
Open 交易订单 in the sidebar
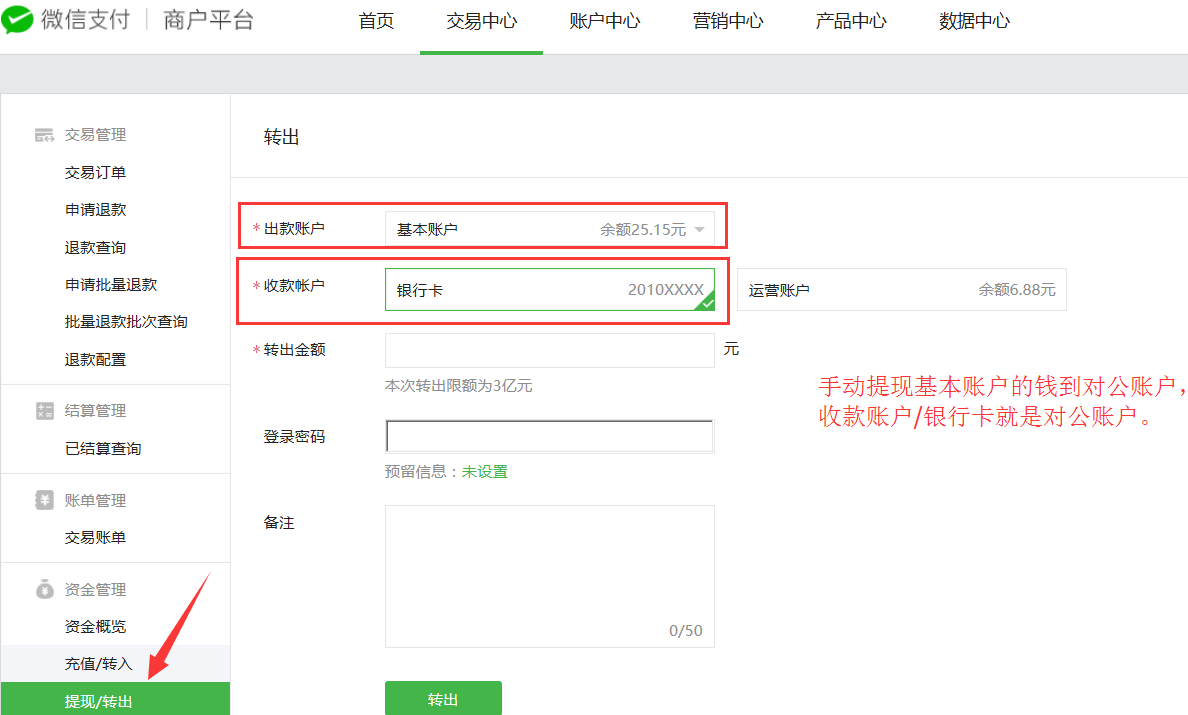[95, 173]
